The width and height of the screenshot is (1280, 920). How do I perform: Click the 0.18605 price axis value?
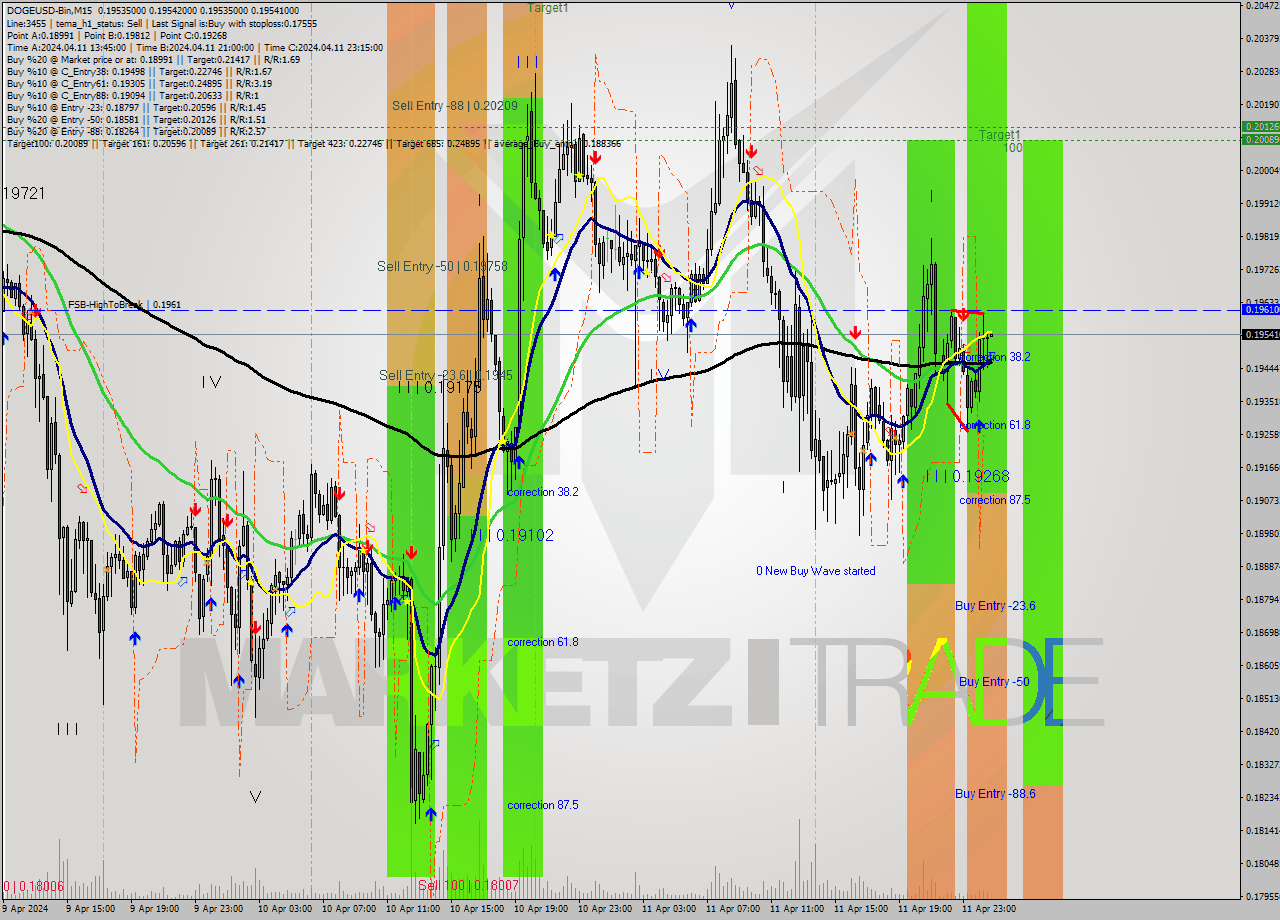[1262, 665]
